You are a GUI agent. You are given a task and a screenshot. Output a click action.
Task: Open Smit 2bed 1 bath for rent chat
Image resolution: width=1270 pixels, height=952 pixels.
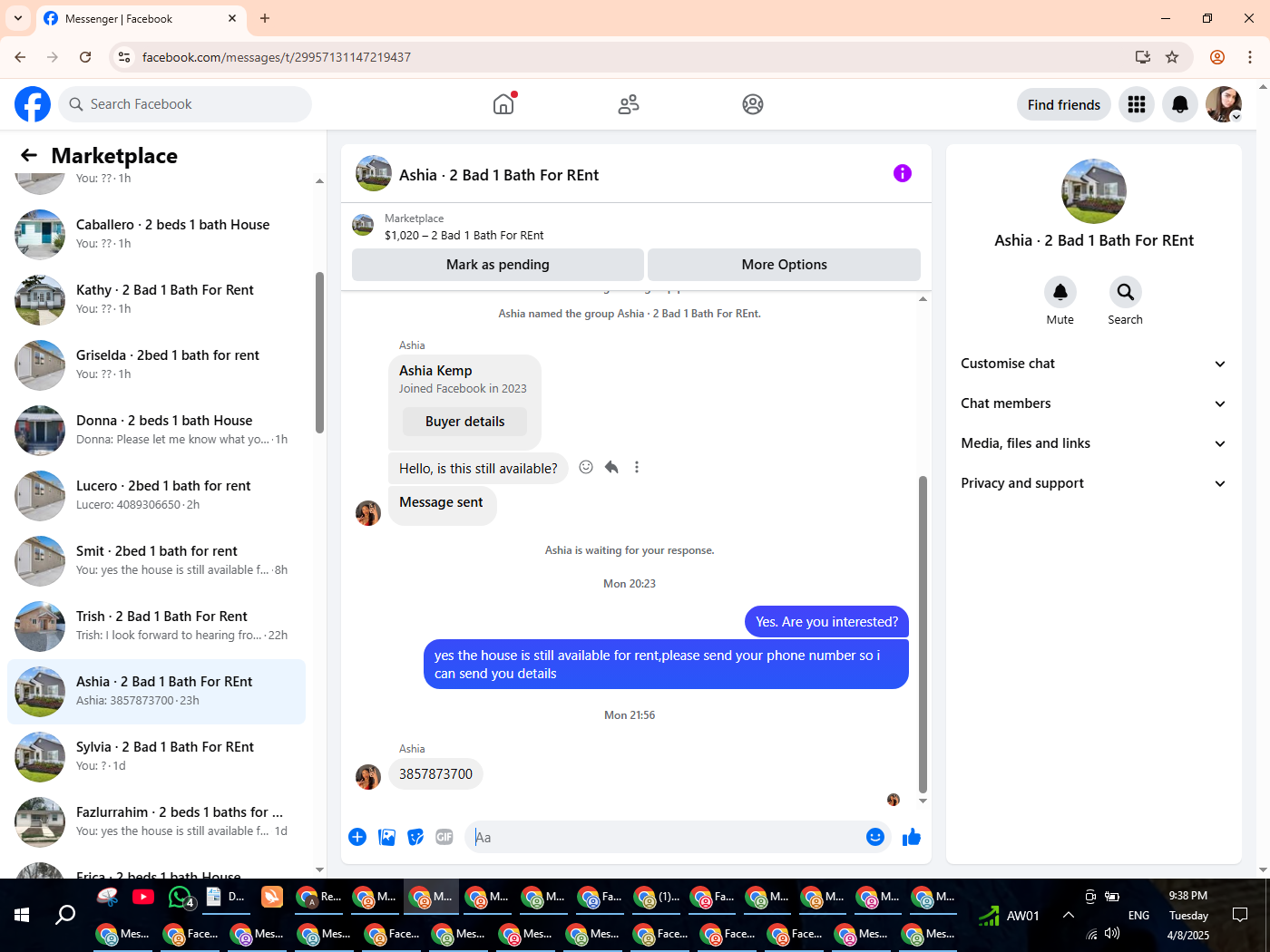pyautogui.click(x=156, y=561)
